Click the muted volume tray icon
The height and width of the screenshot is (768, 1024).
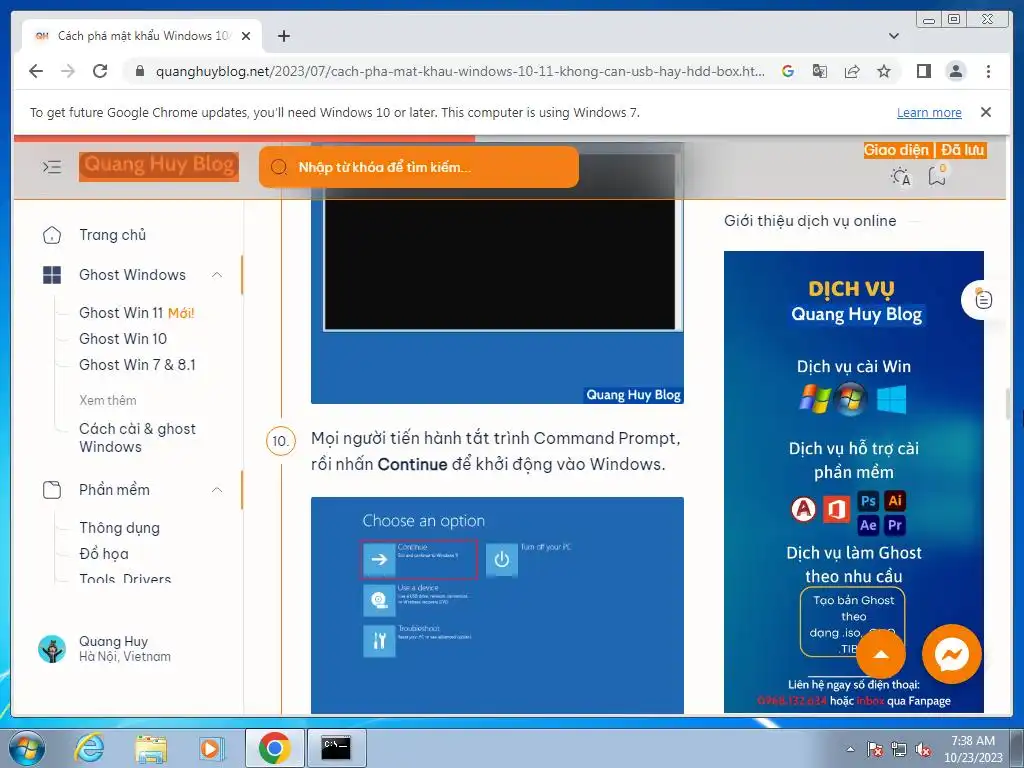923,749
